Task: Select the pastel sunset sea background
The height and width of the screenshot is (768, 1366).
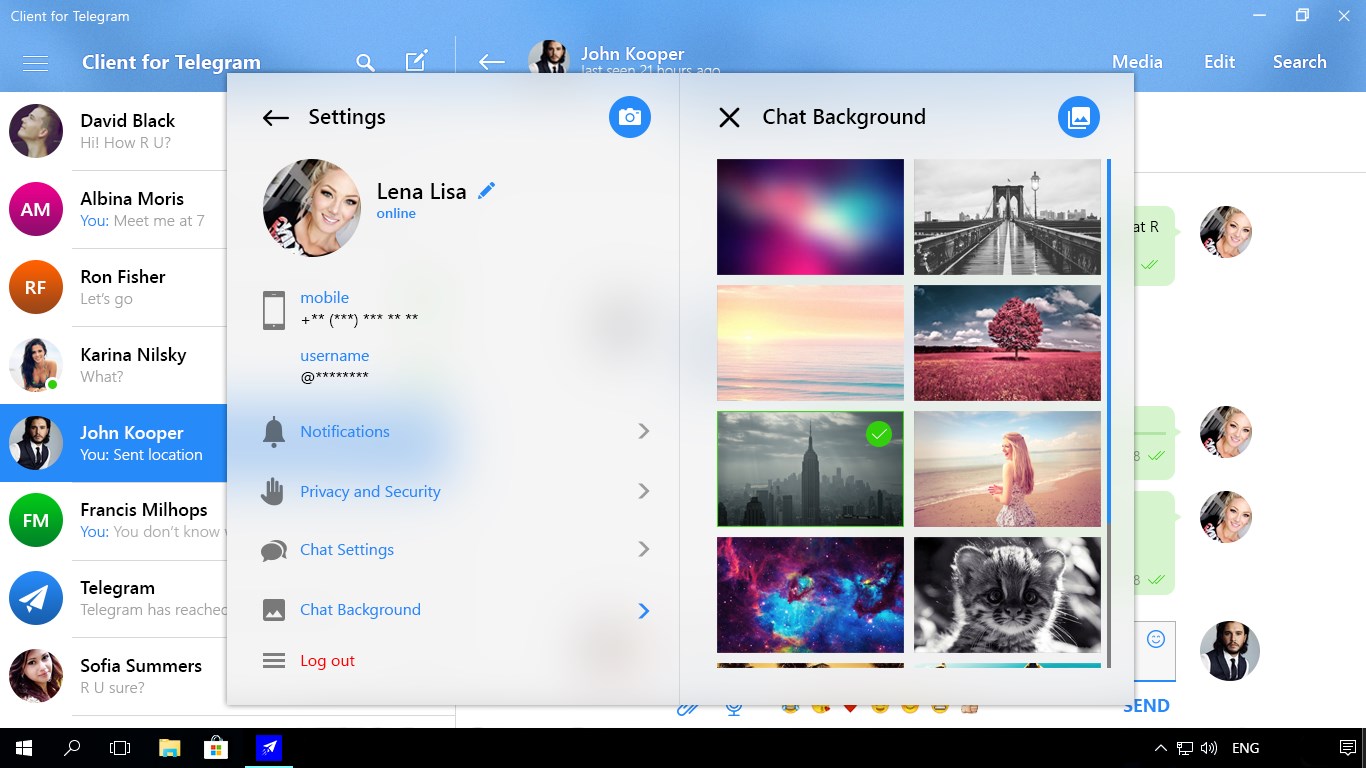Action: click(810, 343)
